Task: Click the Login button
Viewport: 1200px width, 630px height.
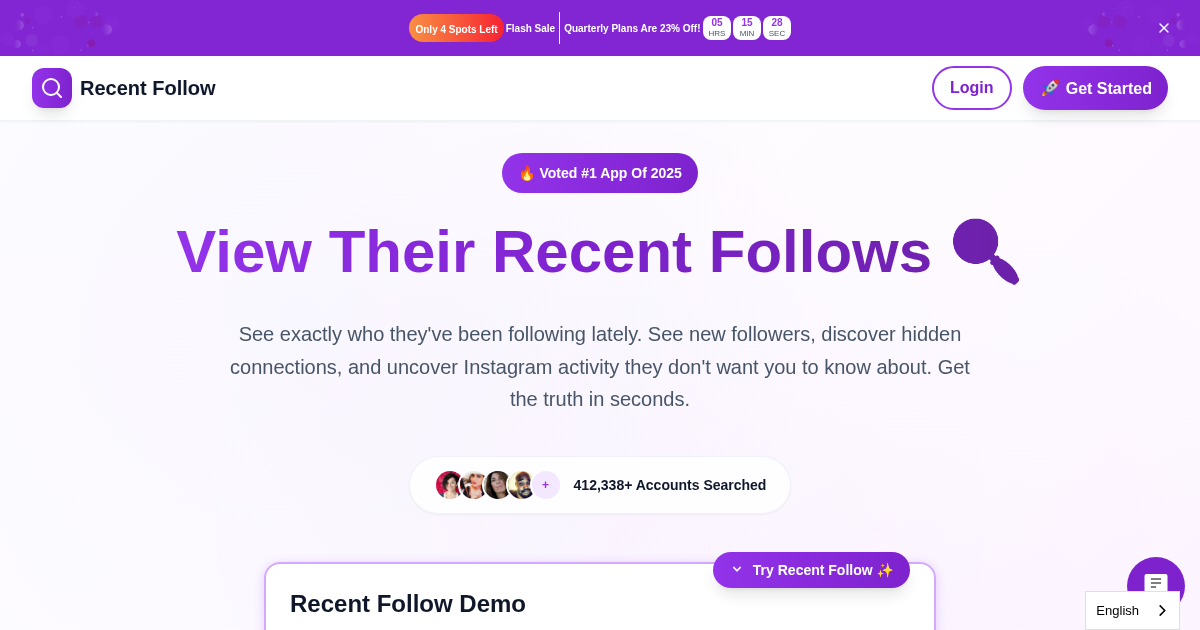Action: coord(971,88)
